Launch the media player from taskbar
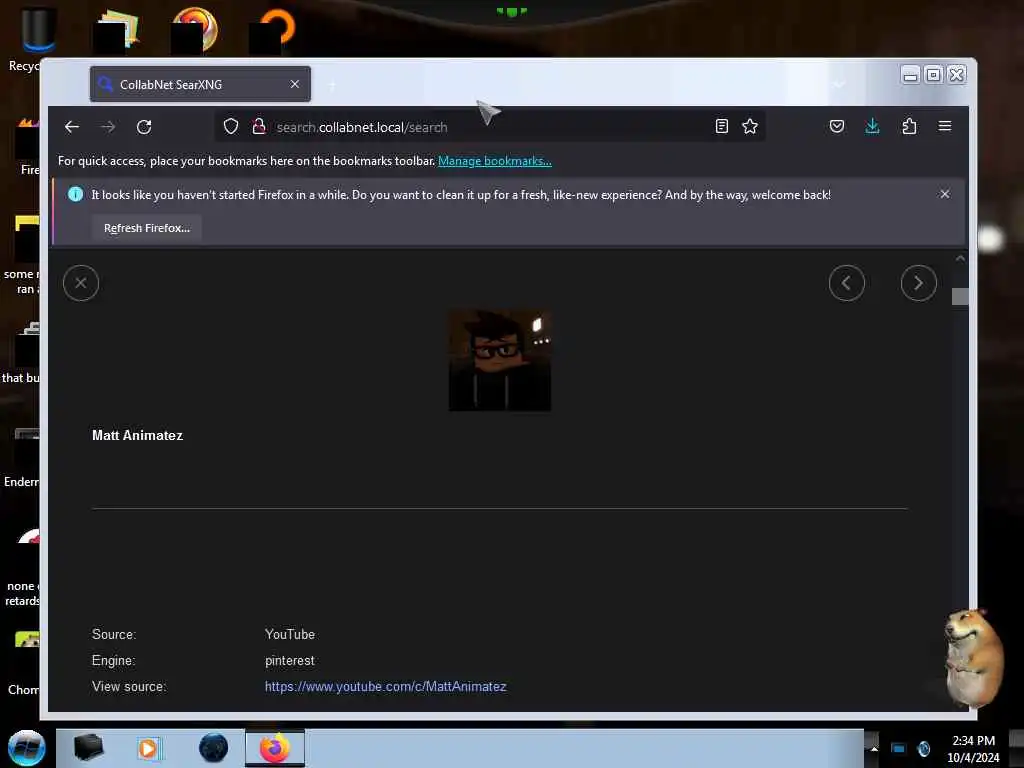Image resolution: width=1024 pixels, height=768 pixels. tap(149, 748)
